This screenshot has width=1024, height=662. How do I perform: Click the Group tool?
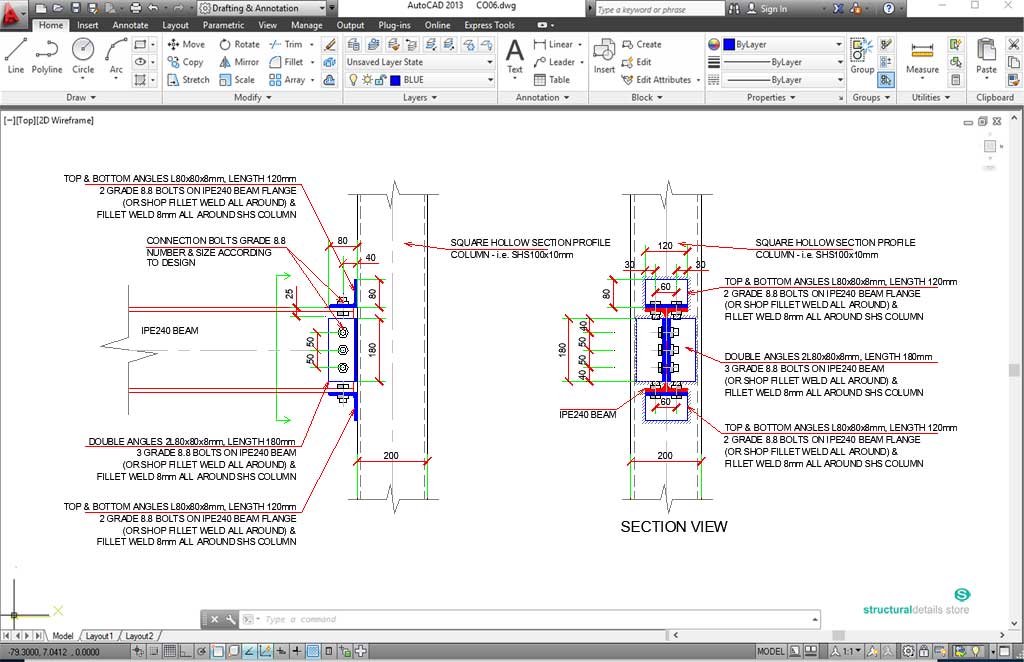[862, 55]
